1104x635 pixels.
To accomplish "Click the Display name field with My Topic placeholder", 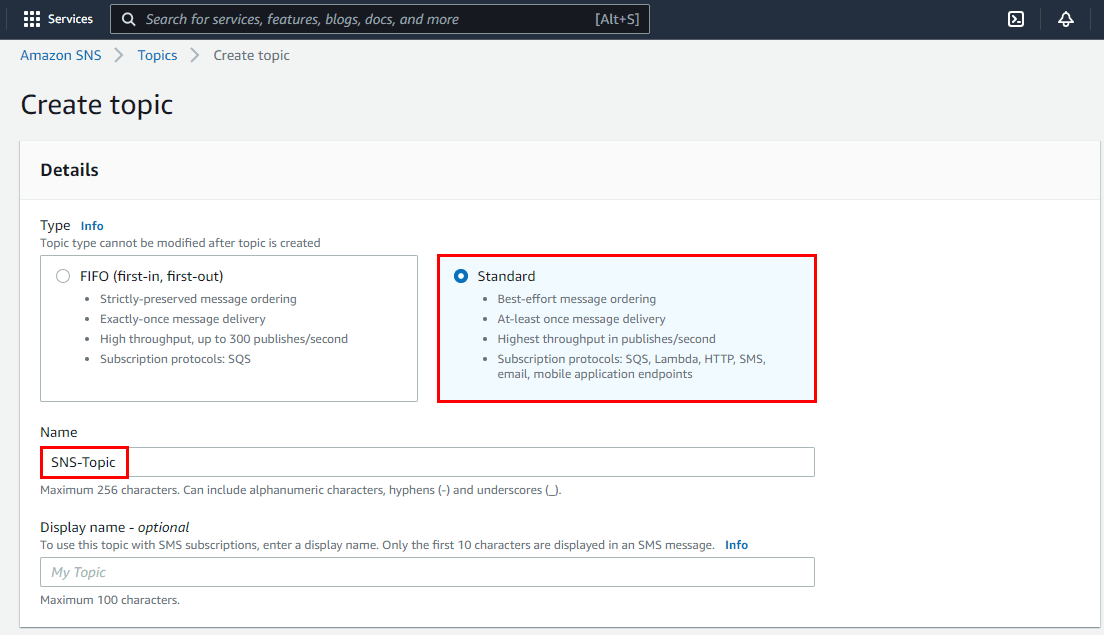I will pyautogui.click(x=427, y=572).
